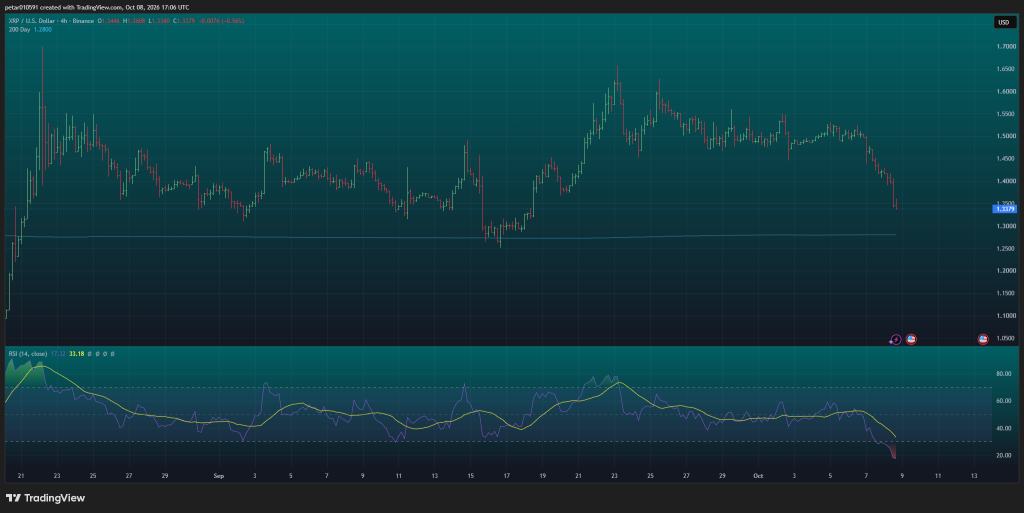The image size is (1024, 513).
Task: Open the USD currency selector
Action: click(x=1004, y=22)
